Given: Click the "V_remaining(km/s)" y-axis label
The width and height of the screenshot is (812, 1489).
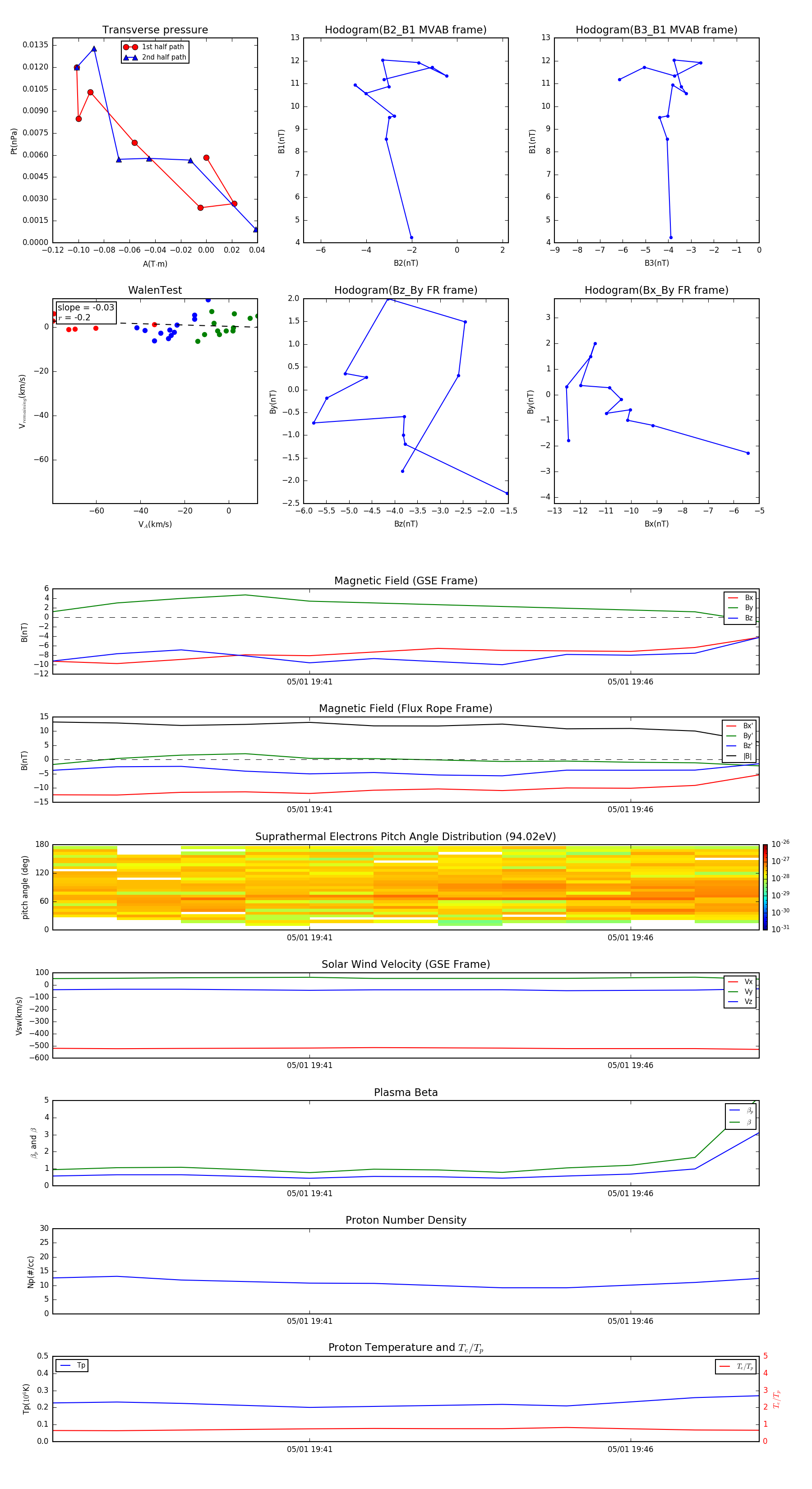Looking at the screenshot, I should pyautogui.click(x=23, y=401).
